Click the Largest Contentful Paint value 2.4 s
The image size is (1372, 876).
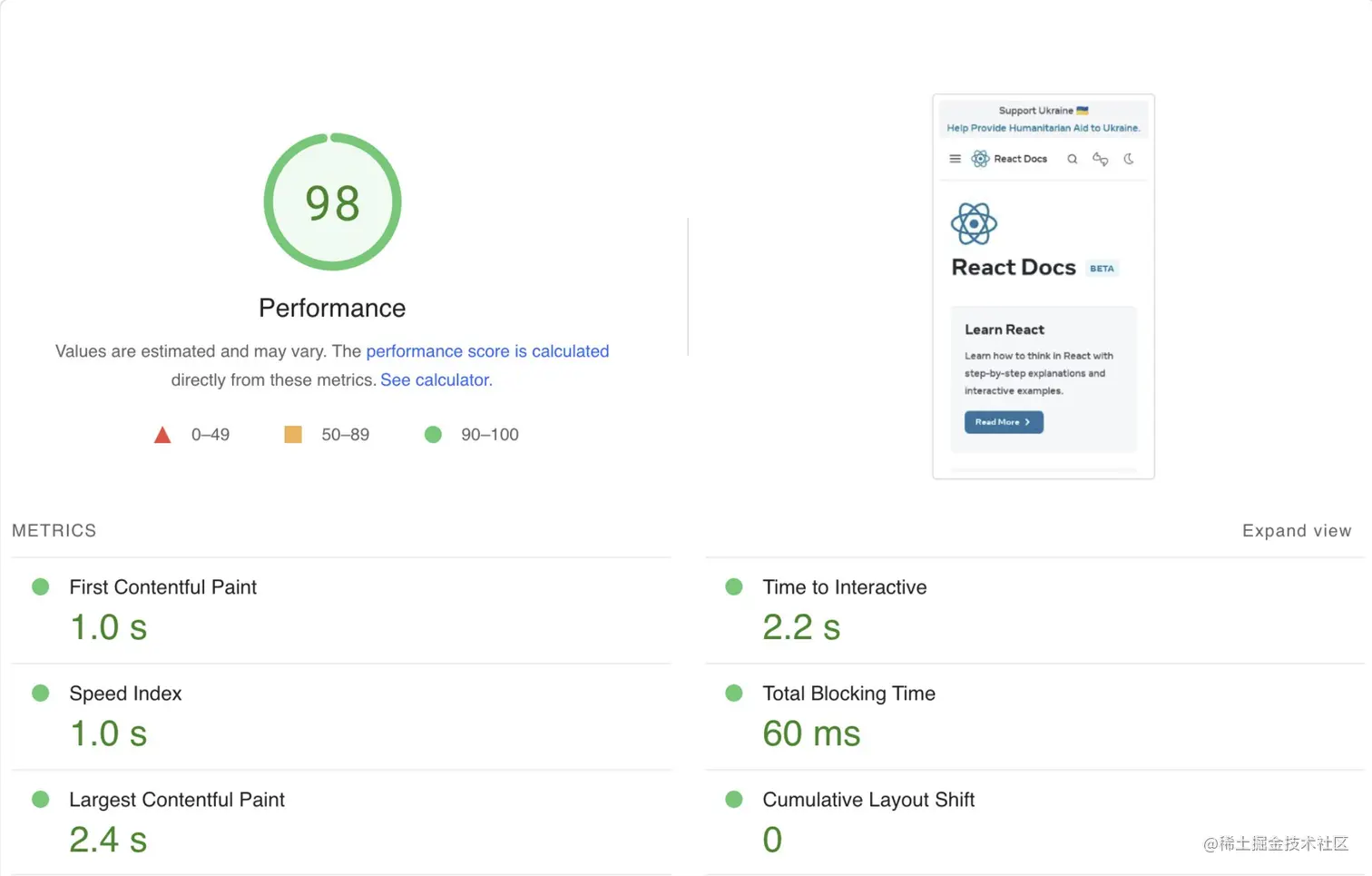point(109,841)
